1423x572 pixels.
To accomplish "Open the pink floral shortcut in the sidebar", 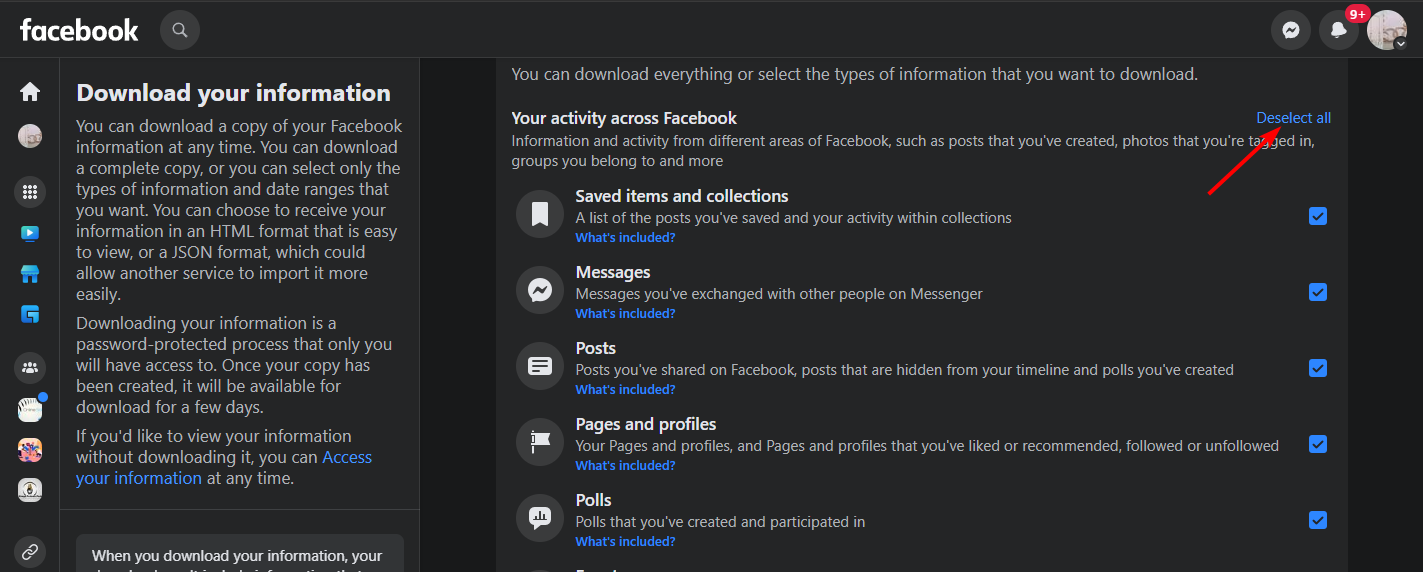I will tap(30, 450).
